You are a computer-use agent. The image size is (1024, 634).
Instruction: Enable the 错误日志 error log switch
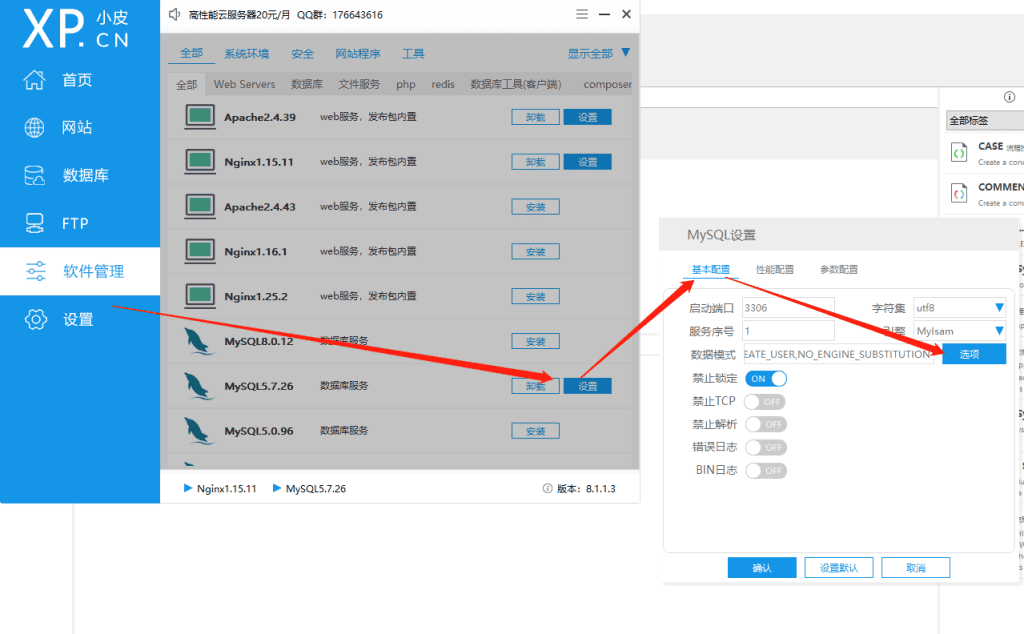click(x=766, y=447)
